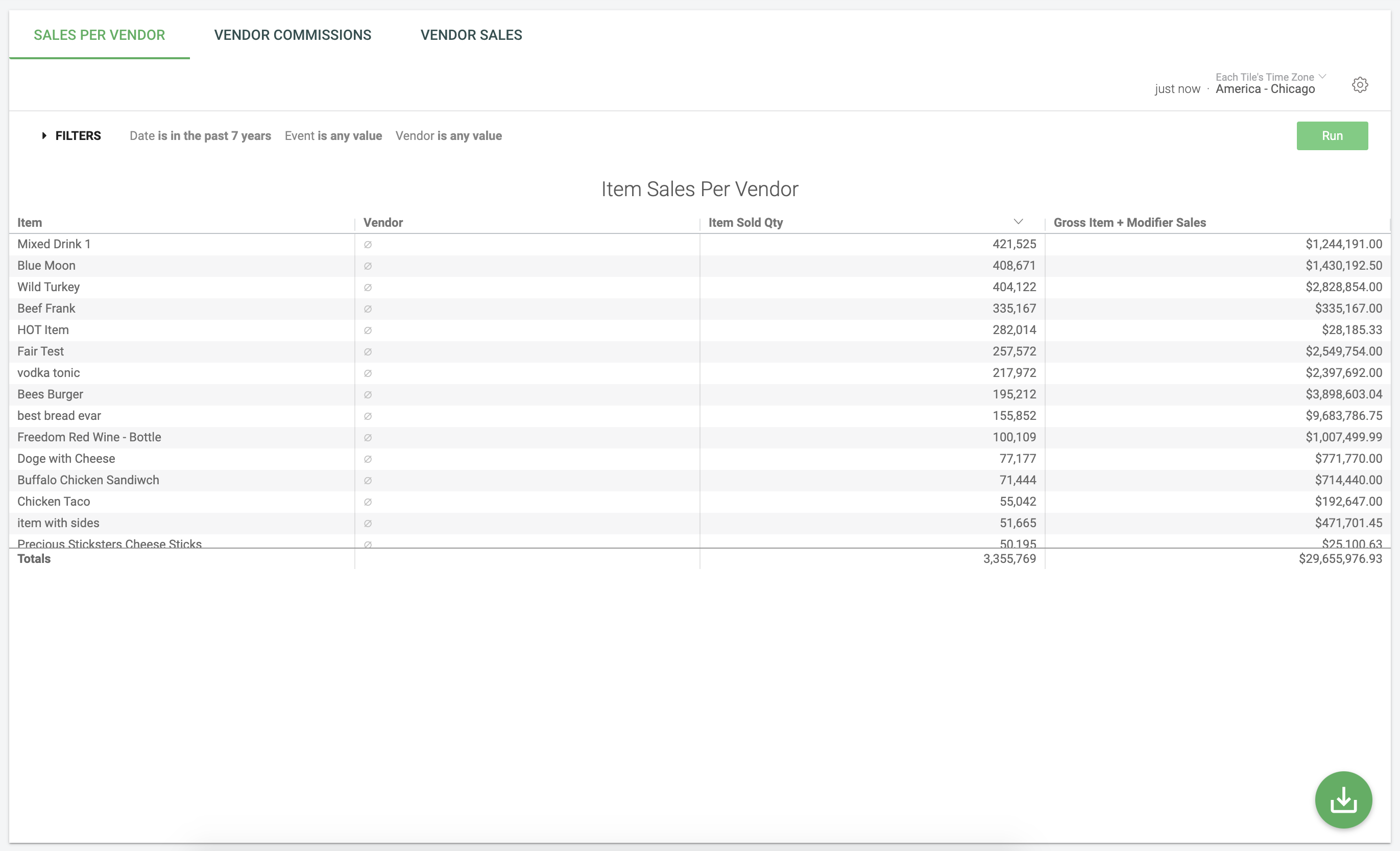Click the quantity value 408,671
This screenshot has height=851, width=1400.
point(1014,266)
